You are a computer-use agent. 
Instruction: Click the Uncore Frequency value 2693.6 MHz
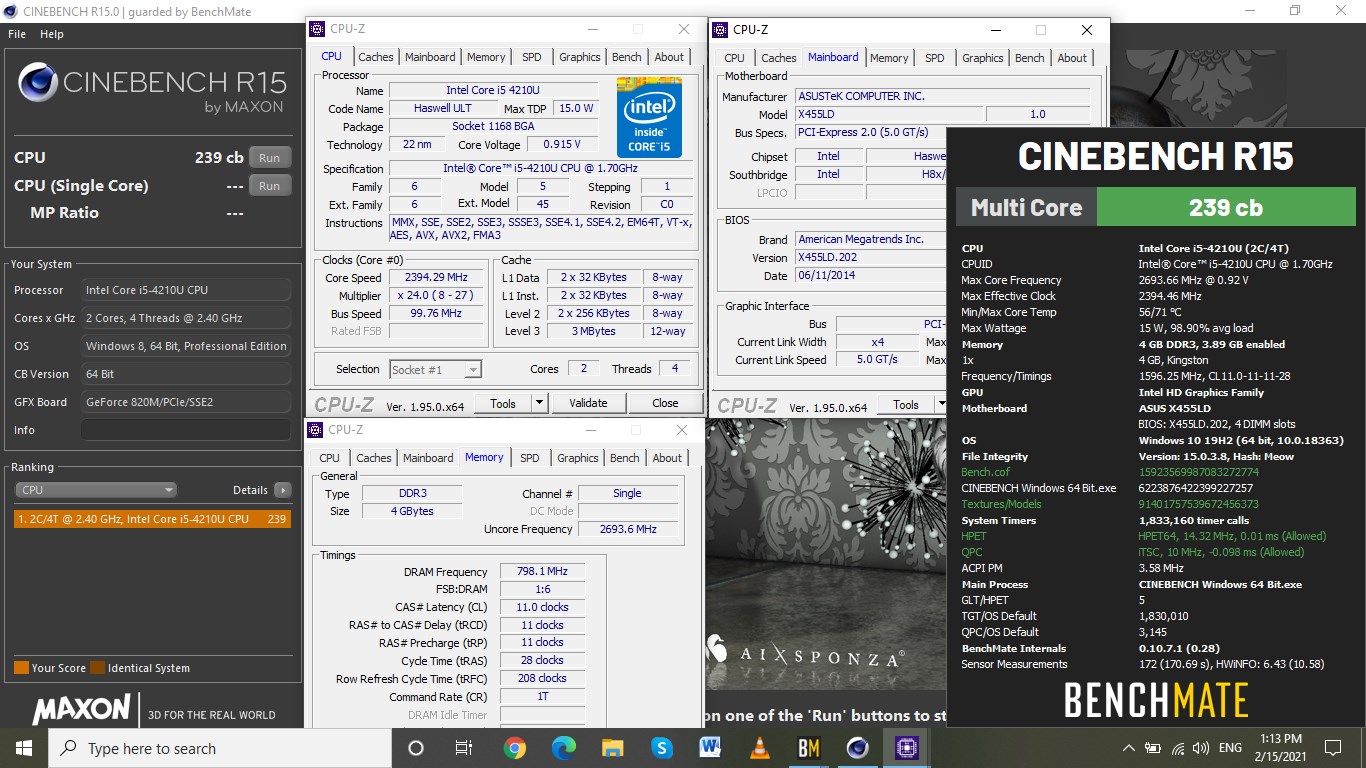[628, 529]
